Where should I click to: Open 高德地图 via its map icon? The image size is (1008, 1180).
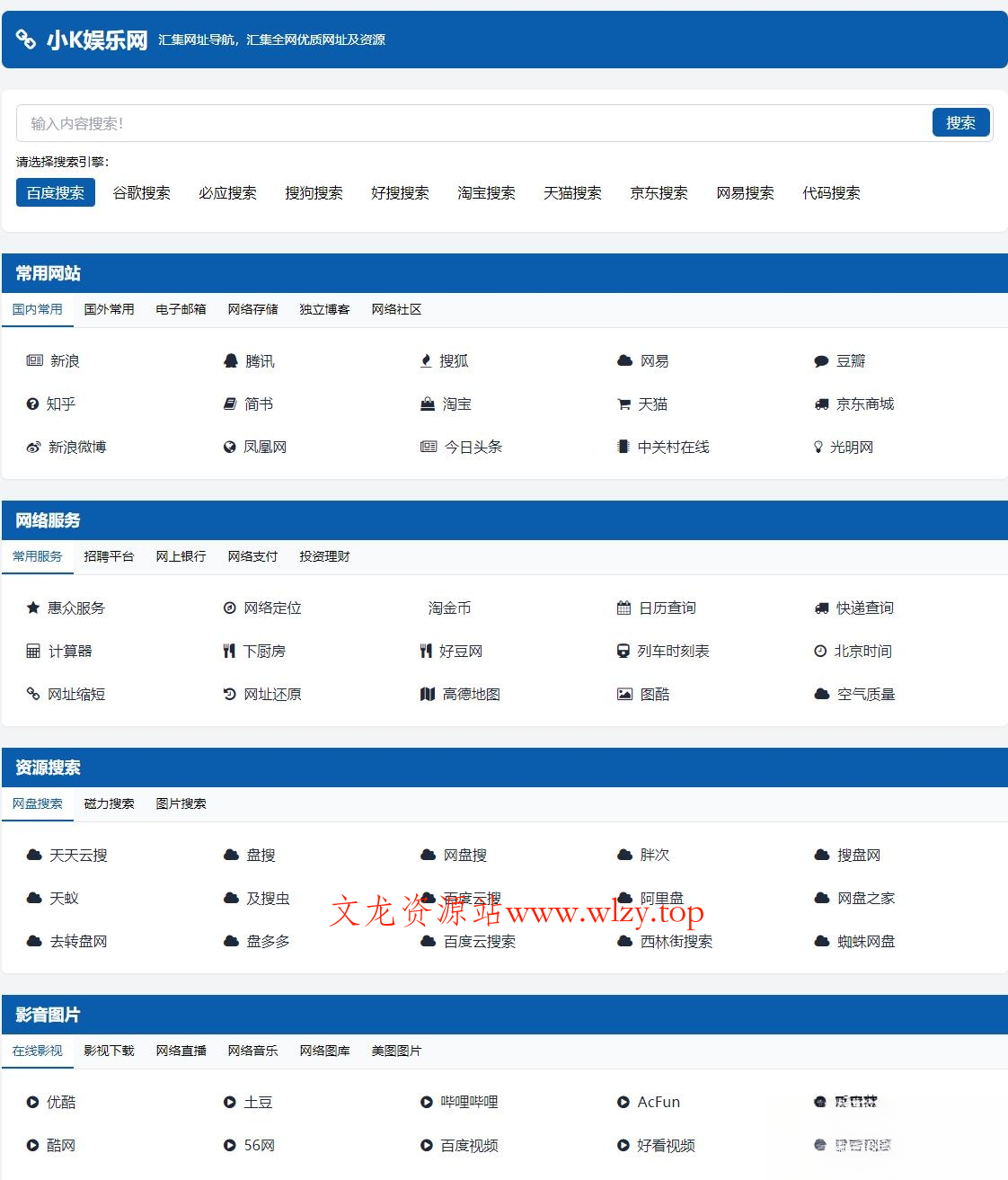426,694
